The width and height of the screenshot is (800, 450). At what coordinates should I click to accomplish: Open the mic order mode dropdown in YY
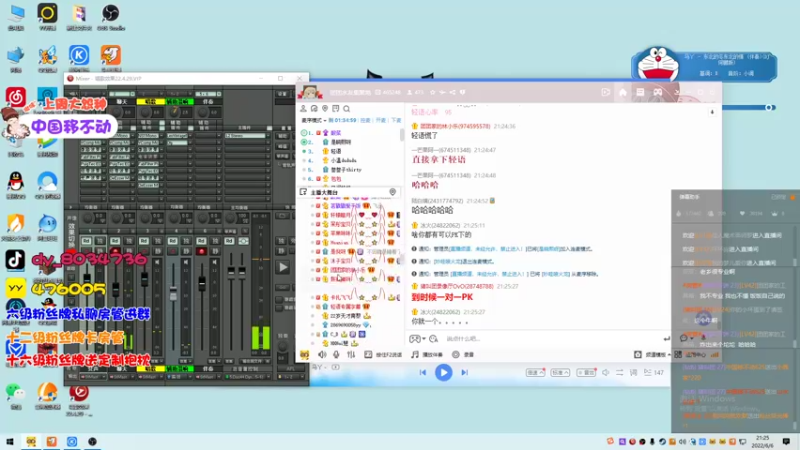point(314,120)
